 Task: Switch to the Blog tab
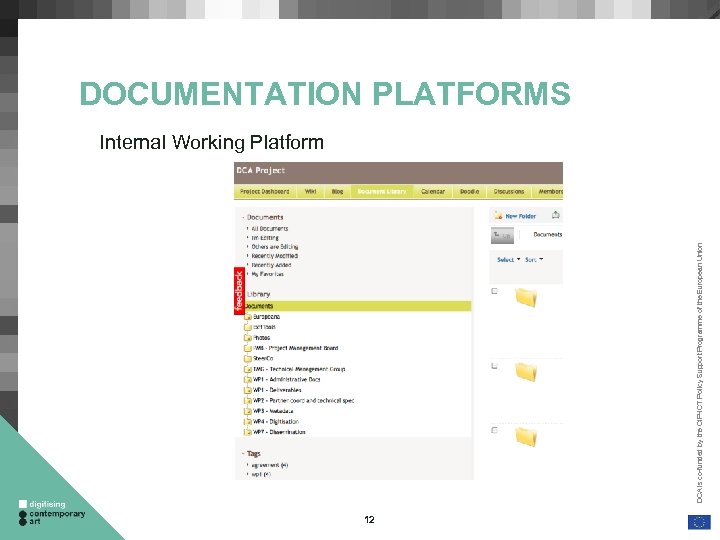338,191
